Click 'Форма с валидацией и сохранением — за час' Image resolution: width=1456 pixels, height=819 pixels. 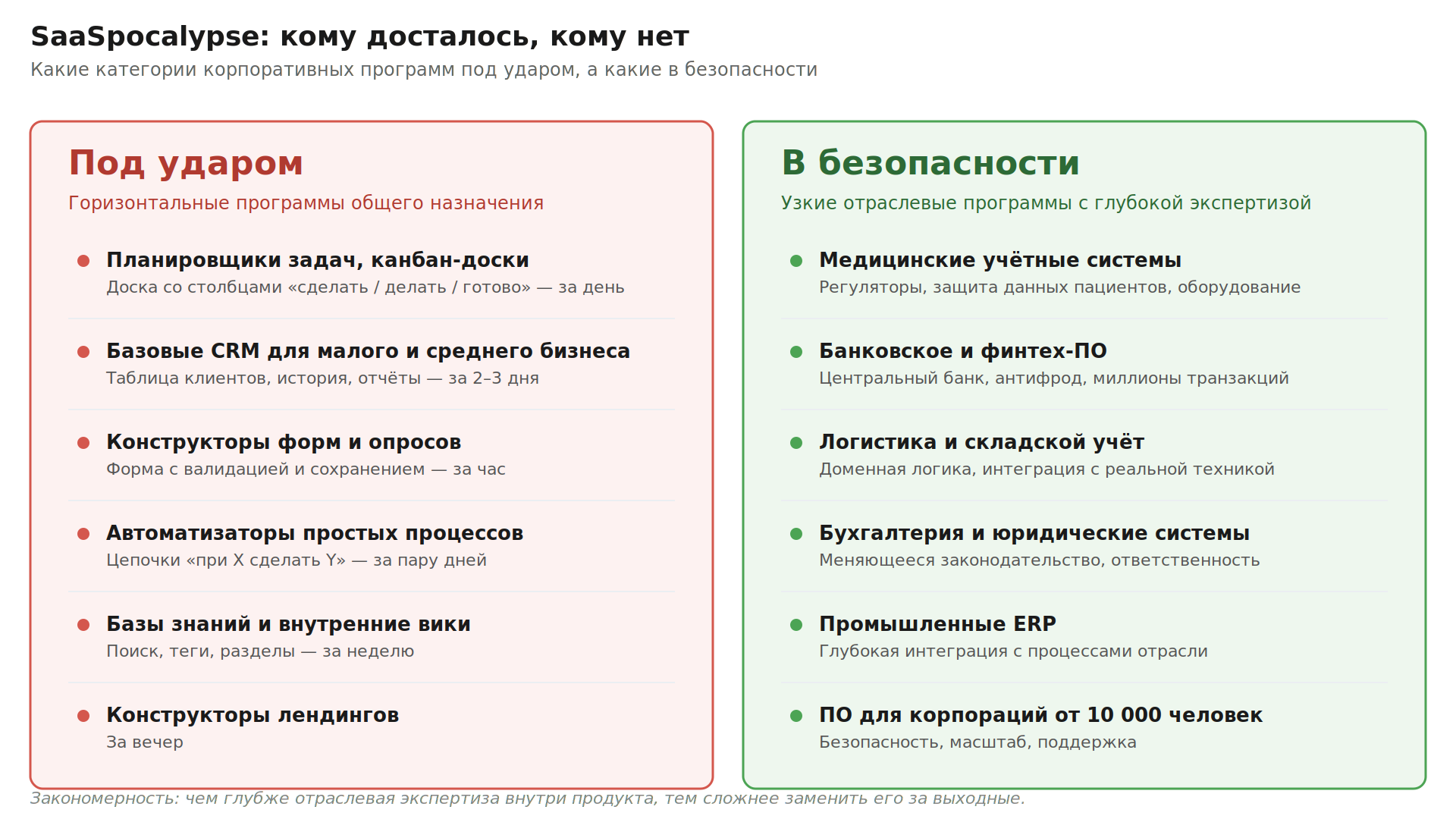tap(306, 469)
